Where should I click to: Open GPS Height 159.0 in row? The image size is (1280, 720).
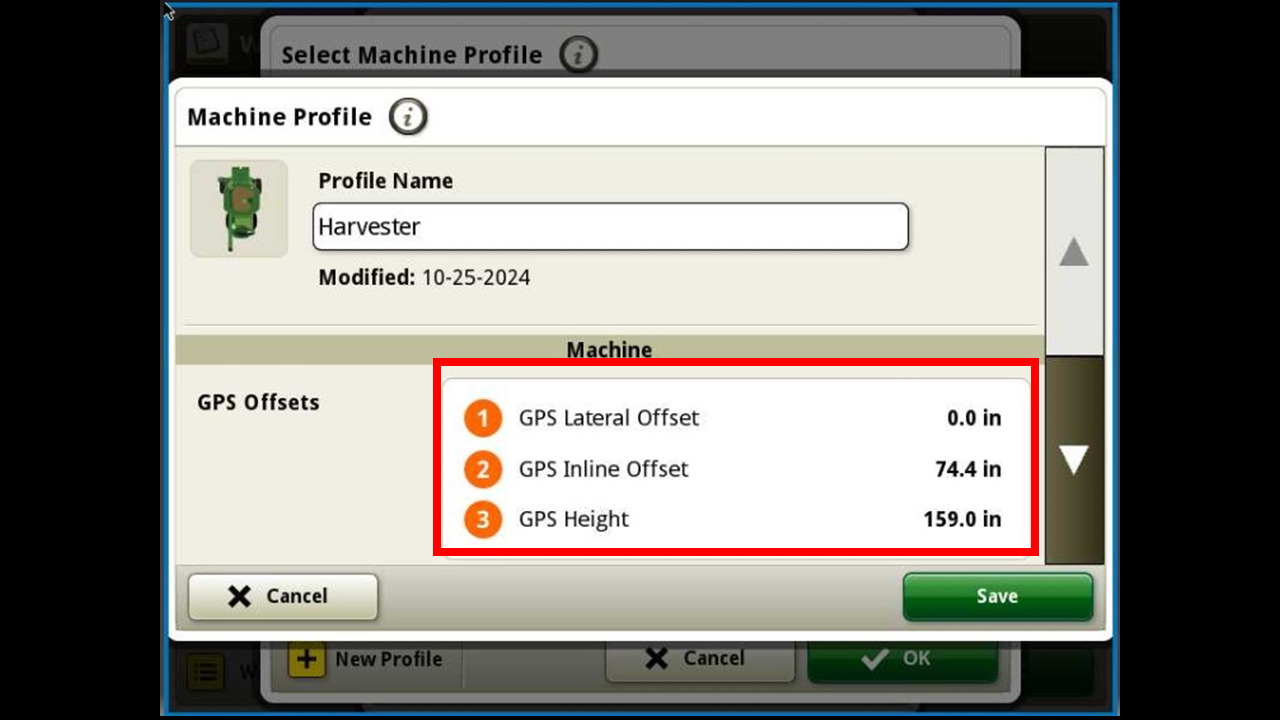(735, 519)
